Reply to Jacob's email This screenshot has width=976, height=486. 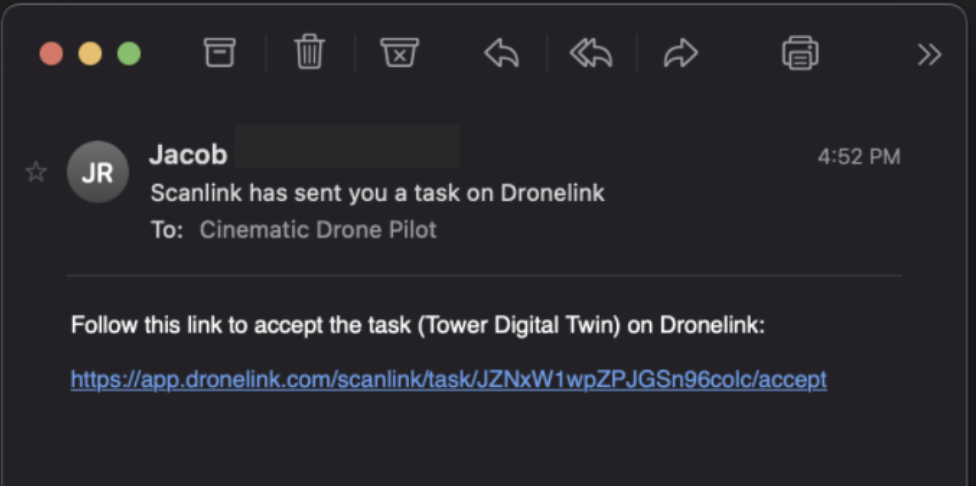tap(502, 54)
